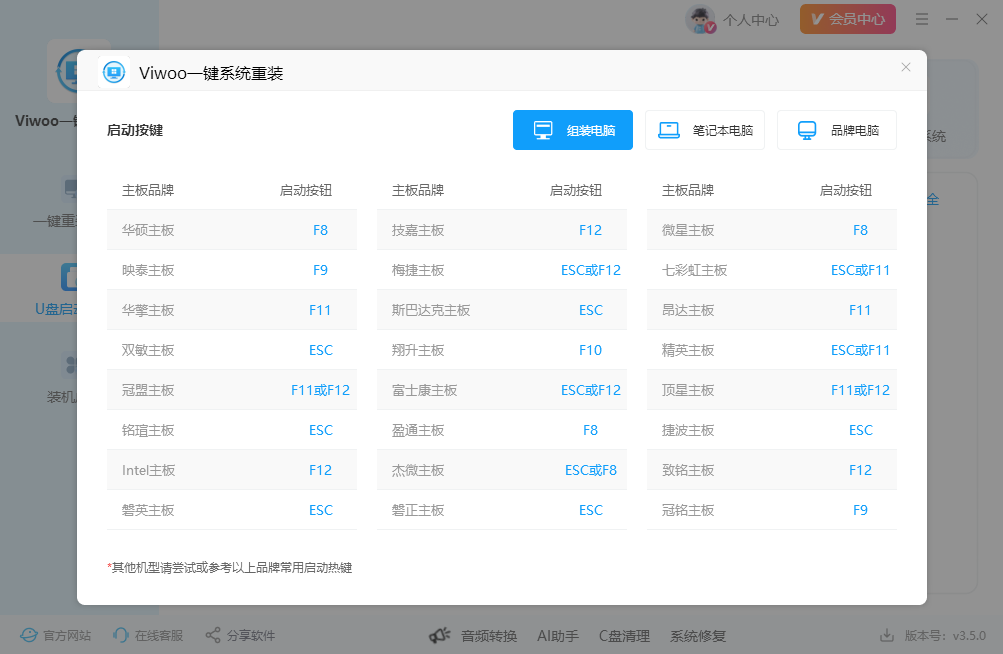Open 在线客服 support link
The image size is (1003, 654).
[x=159, y=635]
